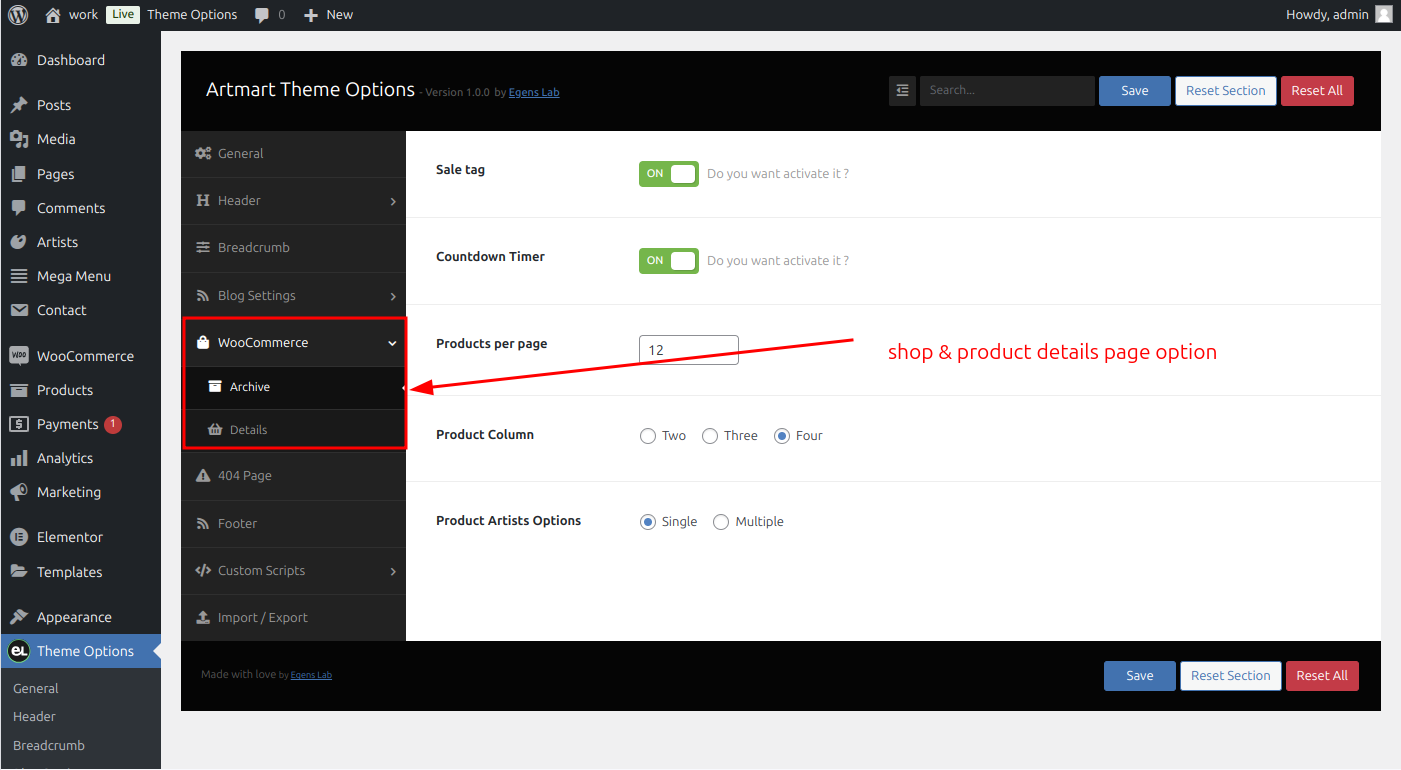The width and height of the screenshot is (1401, 770).
Task: Click the bottom Reset All button
Action: [1322, 675]
